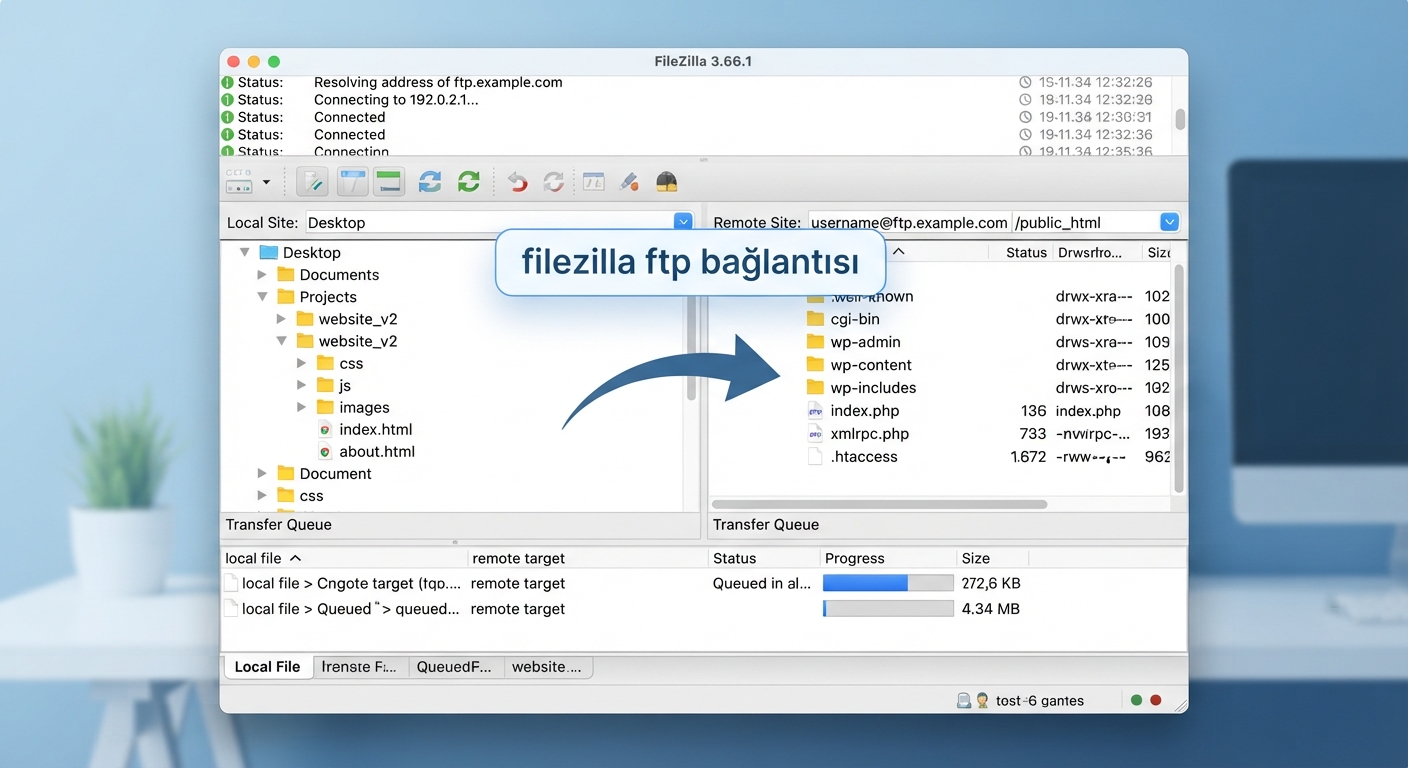Screen dimensions: 1408x768
Task: Click the red status indicator dot
Action: click(1156, 700)
